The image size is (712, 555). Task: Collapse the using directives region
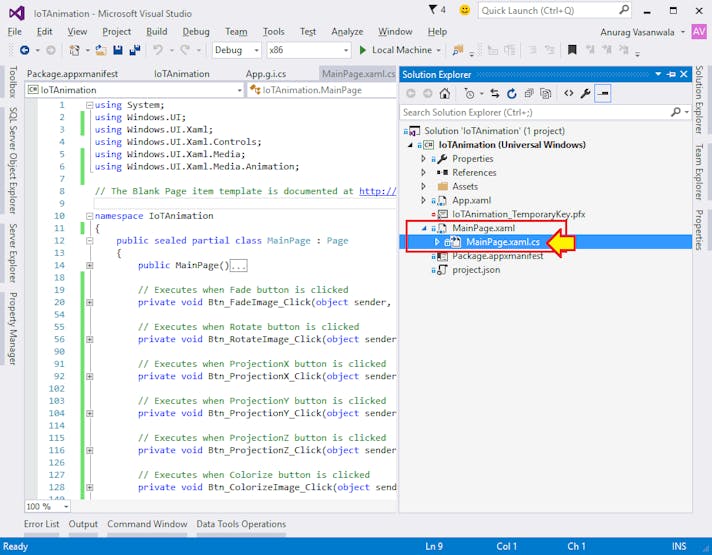pos(89,105)
